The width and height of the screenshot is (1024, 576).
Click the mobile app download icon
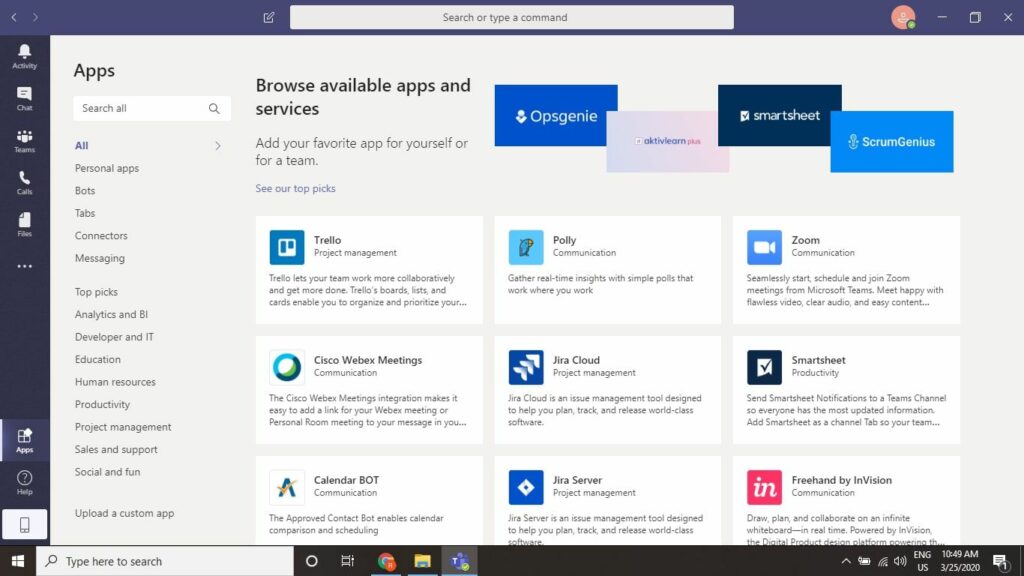(x=24, y=524)
